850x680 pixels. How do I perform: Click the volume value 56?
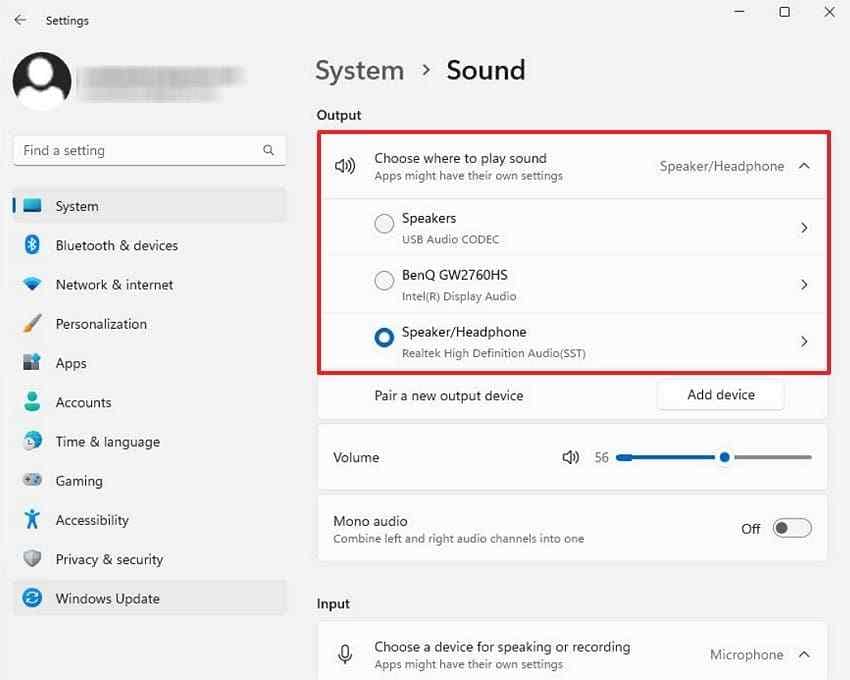[601, 457]
